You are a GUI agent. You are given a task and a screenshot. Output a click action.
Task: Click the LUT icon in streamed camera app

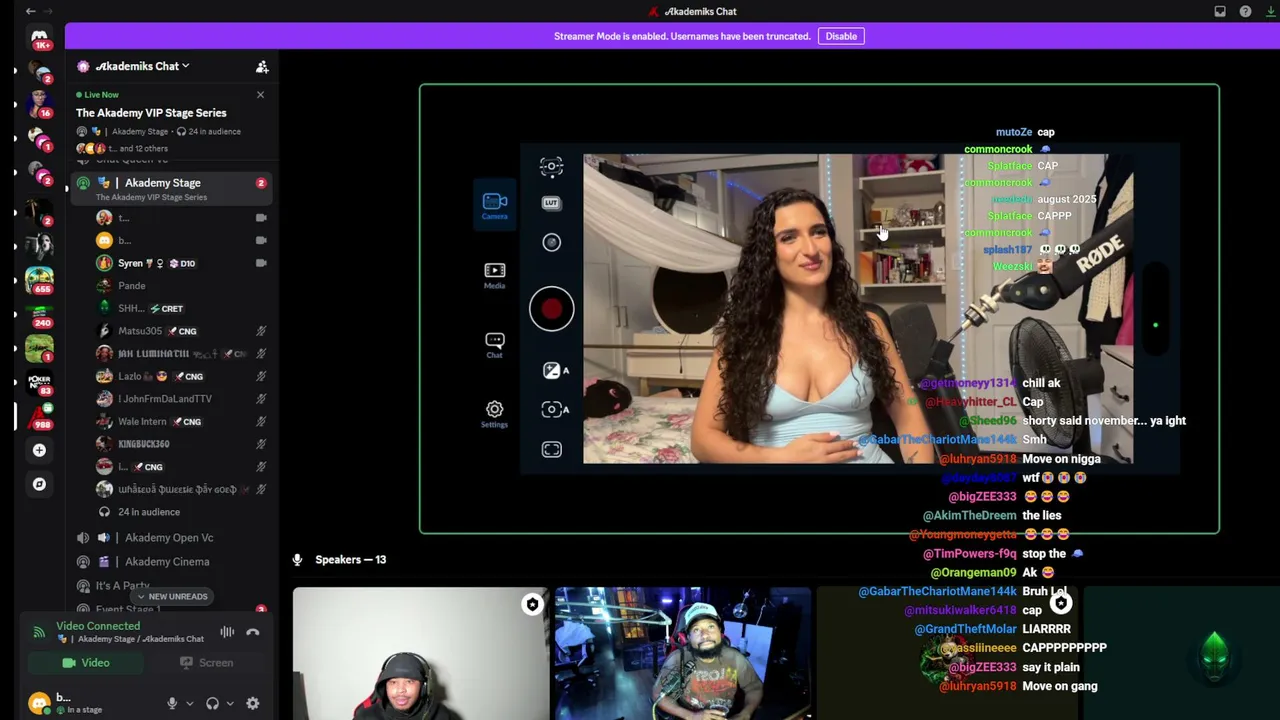551,203
